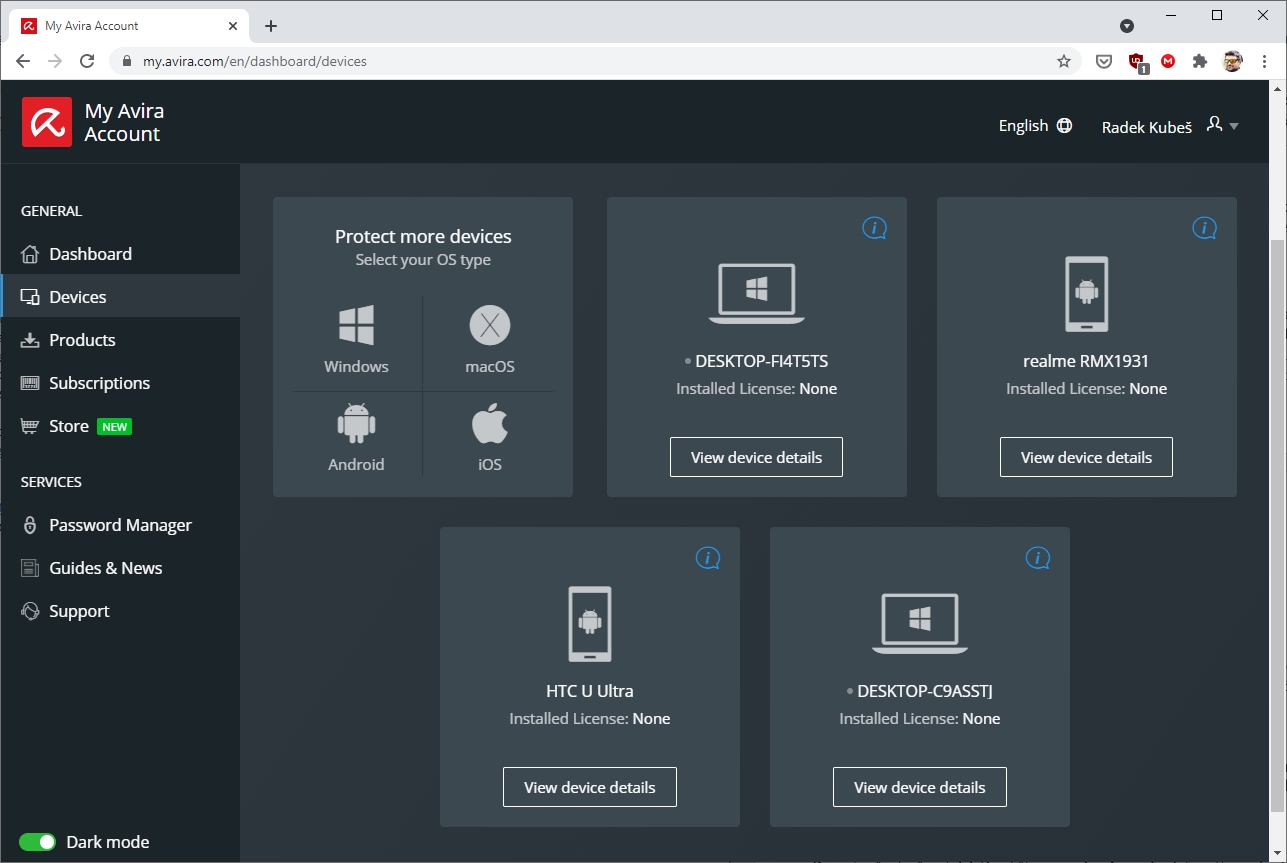Open info bubble for DESKTOP-FI4T5TS
Viewport: 1287px width, 863px height.
point(874,228)
